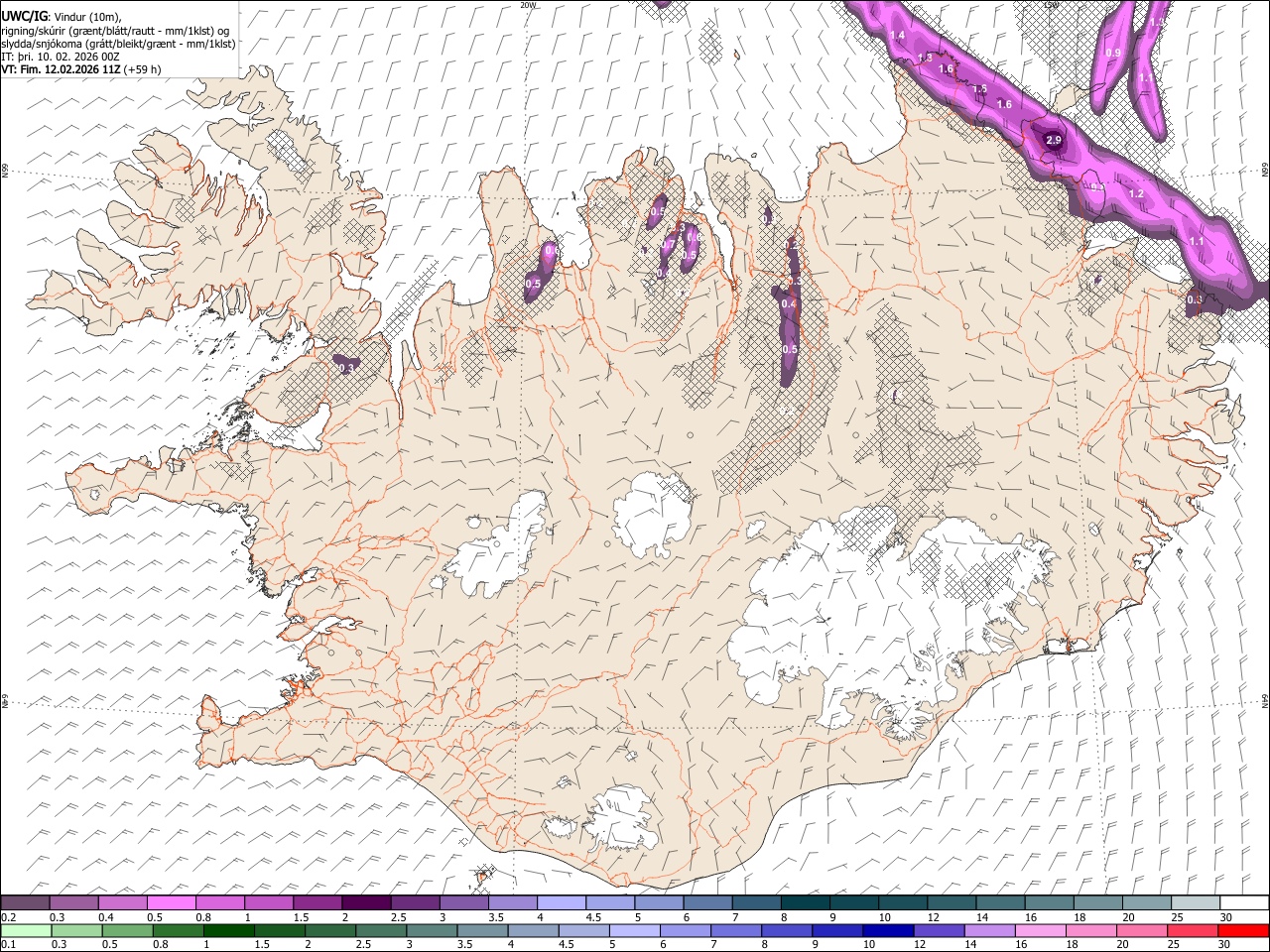
Task: Select lower legend swatch between 0.3 and 0.5
Action: coord(76,930)
